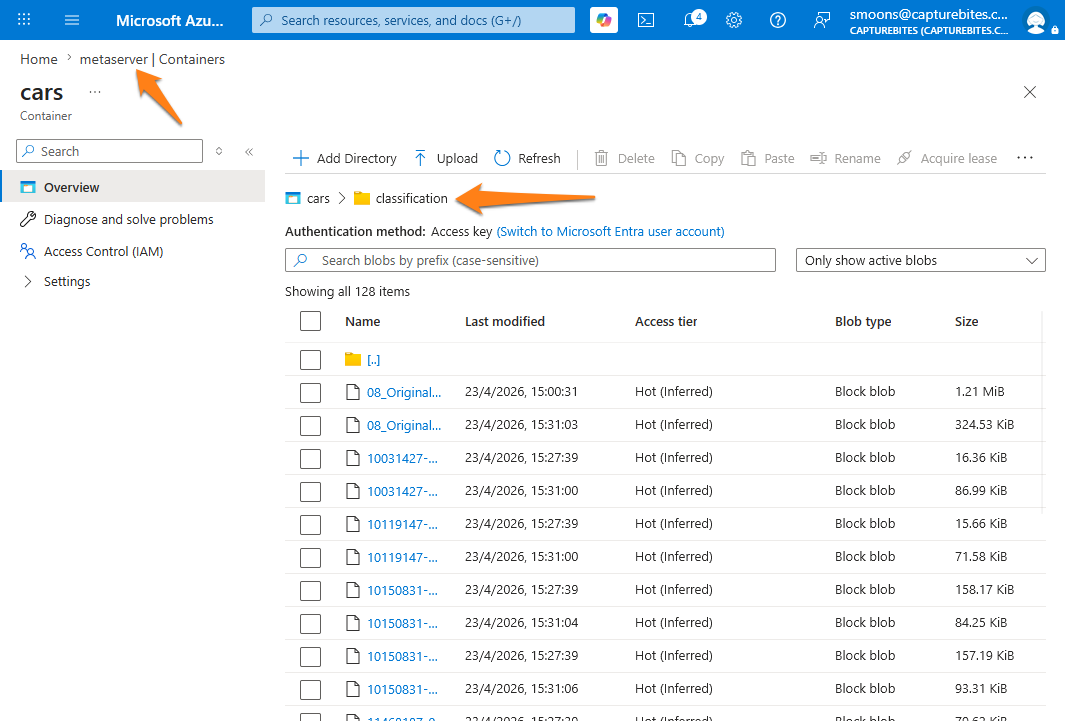1065x721 pixels.
Task: Check the 15.66 KiB blob row
Action: coord(310,524)
